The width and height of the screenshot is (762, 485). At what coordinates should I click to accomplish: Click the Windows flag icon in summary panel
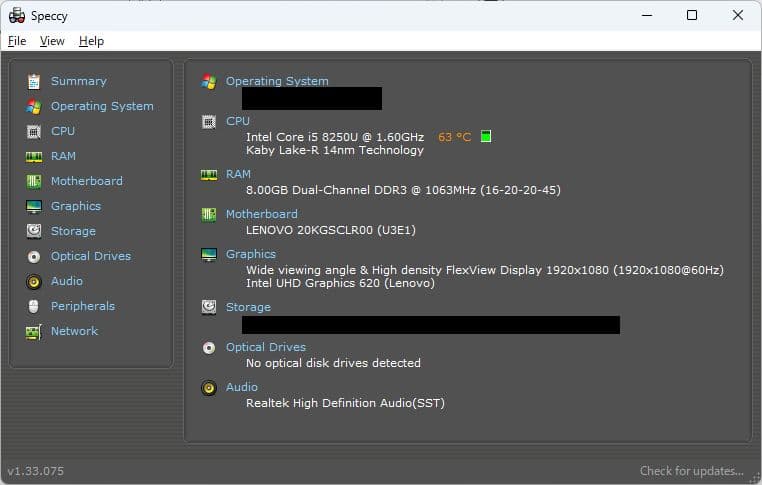point(209,81)
